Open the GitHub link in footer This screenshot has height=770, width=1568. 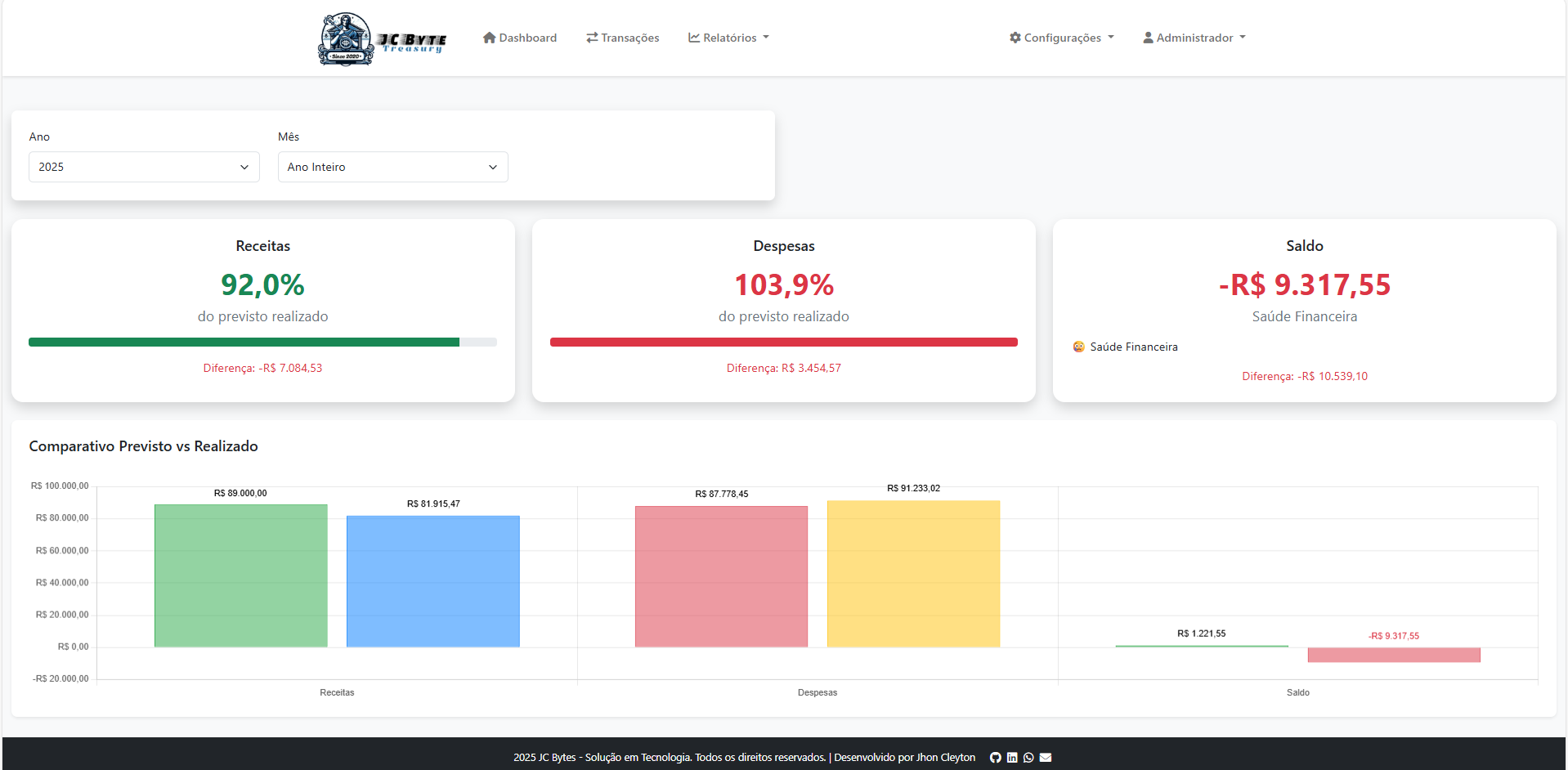995,758
